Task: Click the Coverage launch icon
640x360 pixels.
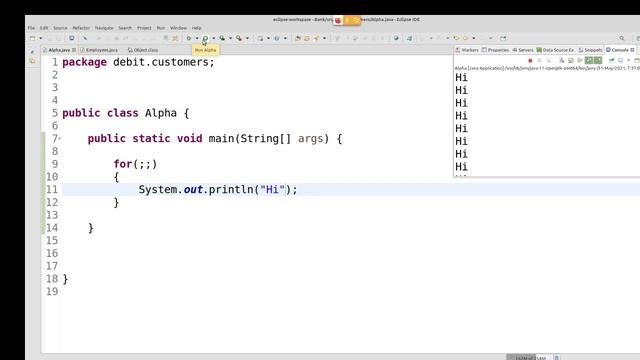Action: (222, 38)
